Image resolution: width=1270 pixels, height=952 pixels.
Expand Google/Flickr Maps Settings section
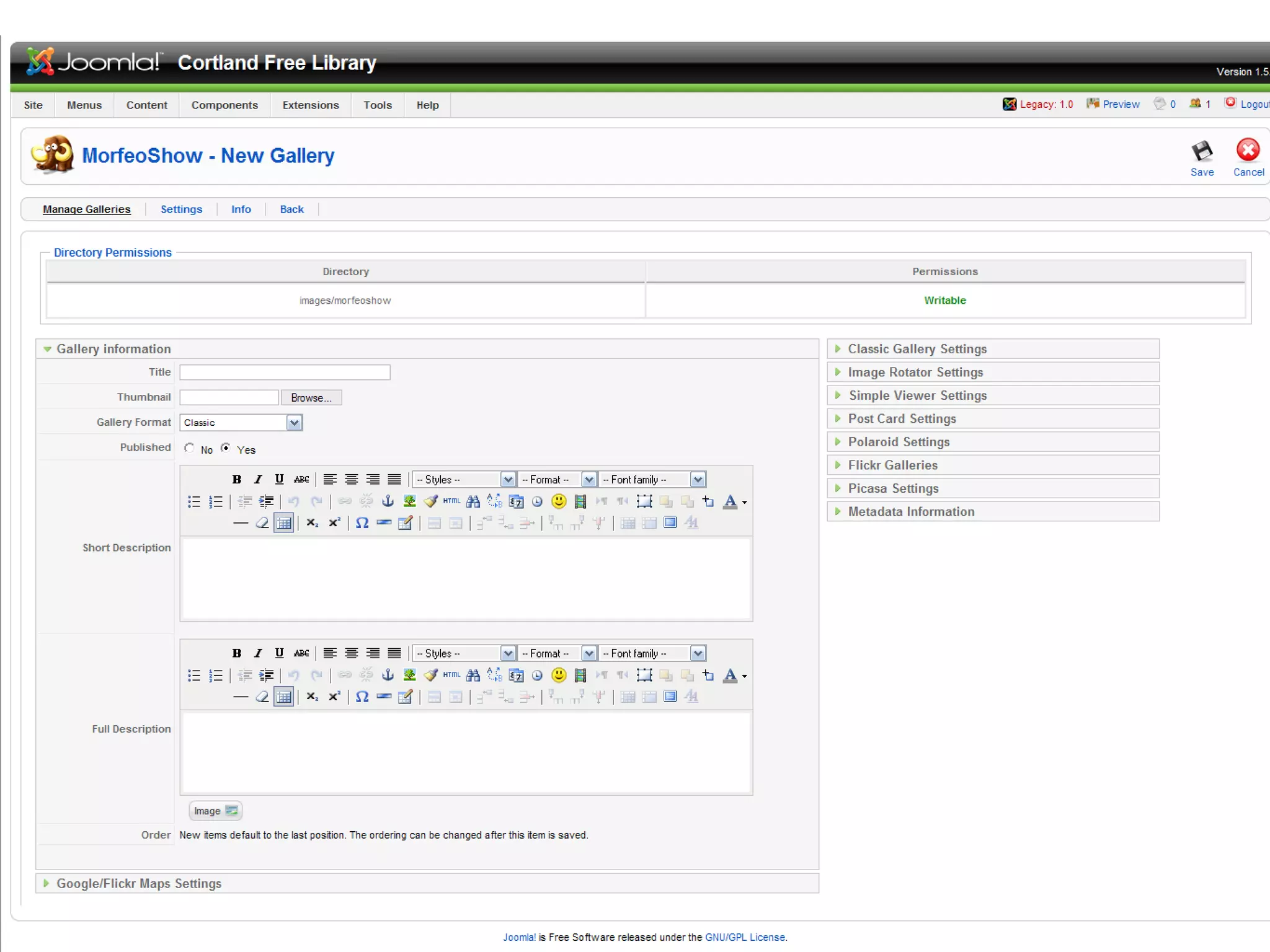click(427, 883)
